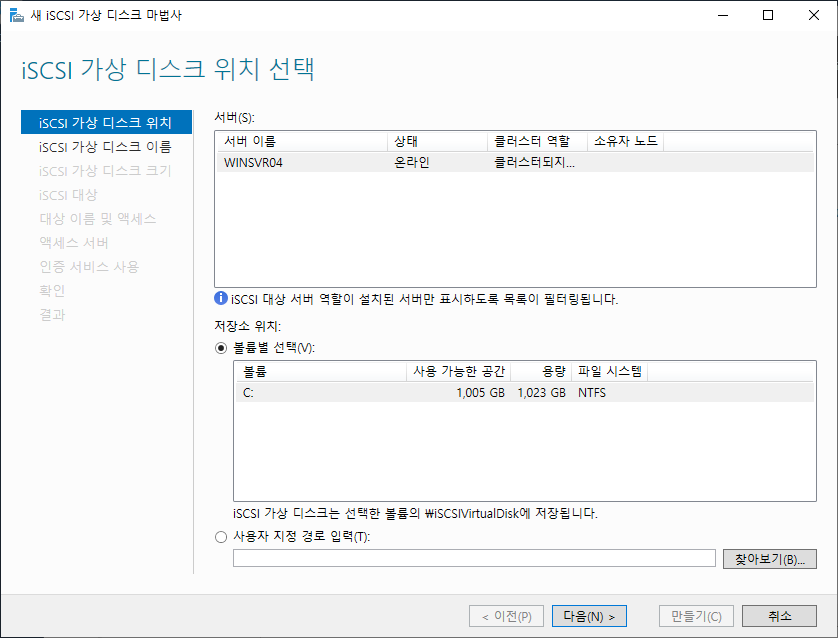Screen dimensions: 838x638
Task: Click the '1,023 GB' capacity cell
Action: pyautogui.click(x=541, y=393)
